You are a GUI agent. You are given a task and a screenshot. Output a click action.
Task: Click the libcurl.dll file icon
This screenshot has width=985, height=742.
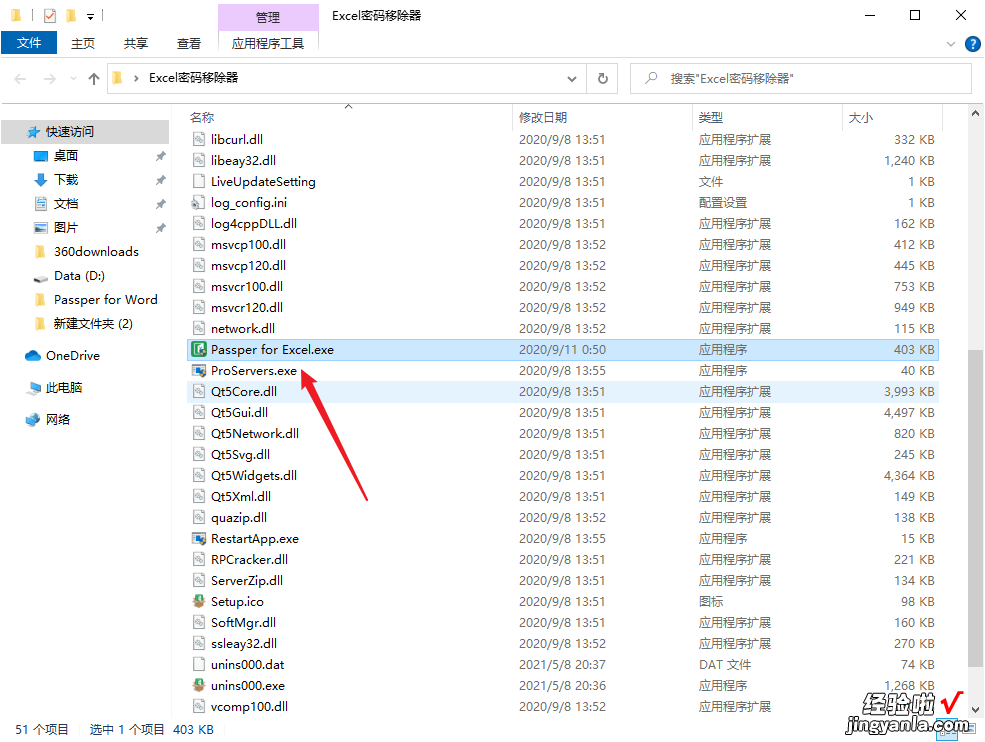[x=199, y=139]
